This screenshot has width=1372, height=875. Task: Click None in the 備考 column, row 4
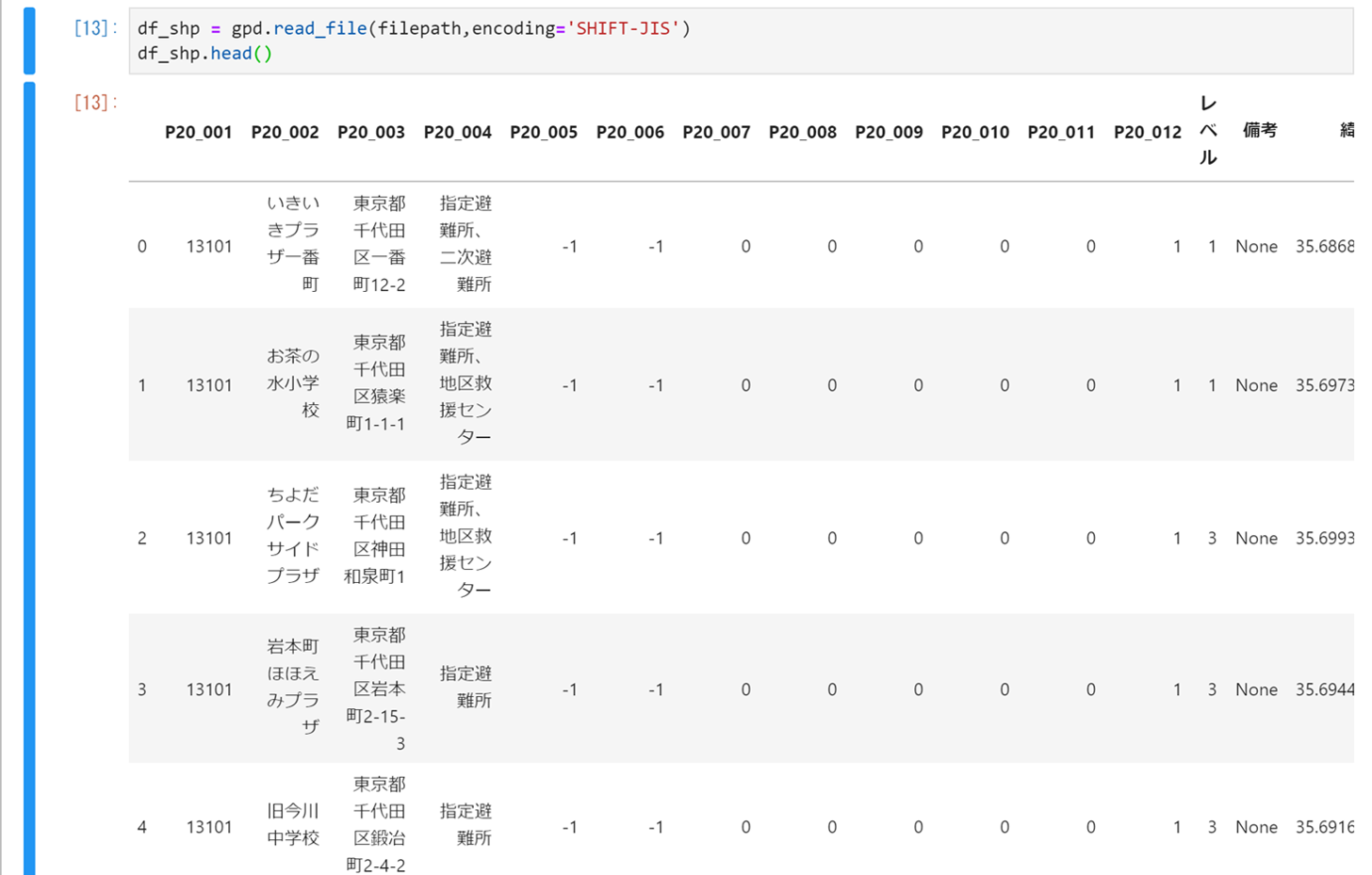[x=1256, y=827]
